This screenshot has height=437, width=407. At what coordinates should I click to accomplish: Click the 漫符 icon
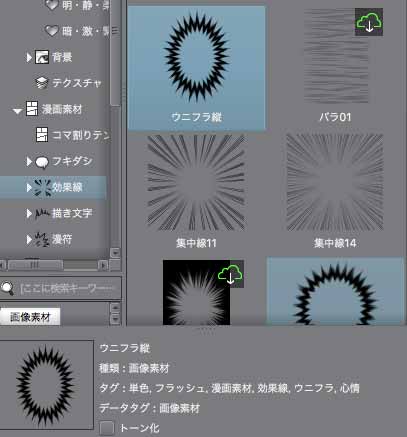42,239
